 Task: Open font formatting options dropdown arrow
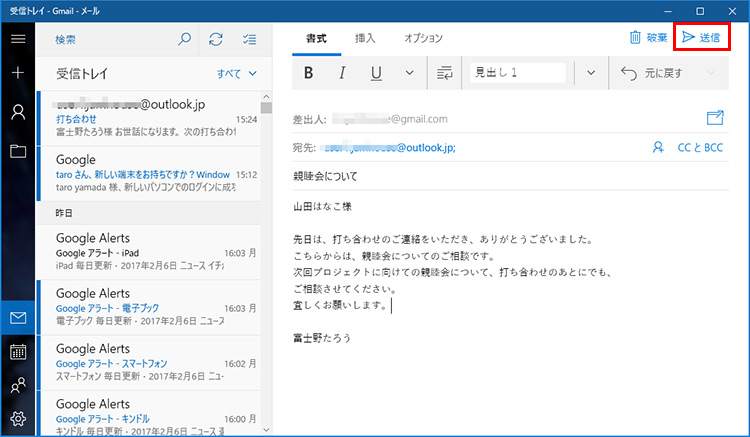coord(411,73)
